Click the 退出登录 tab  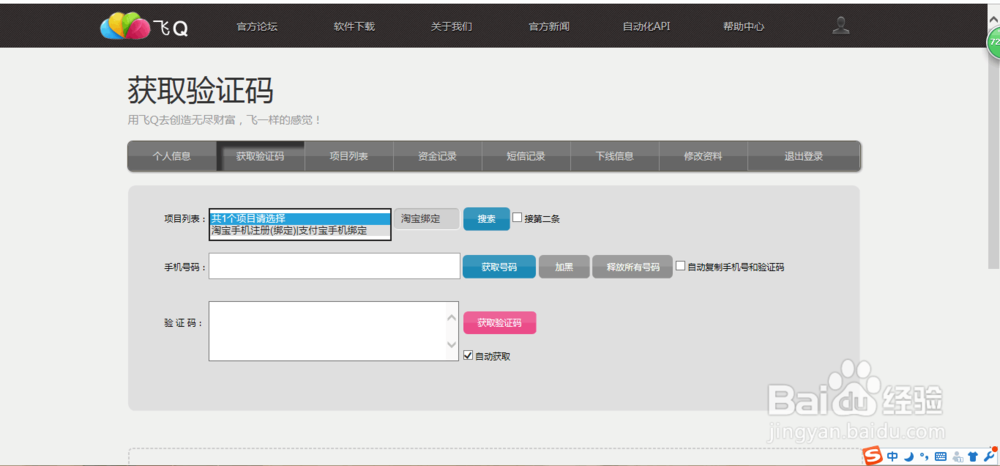tap(804, 156)
